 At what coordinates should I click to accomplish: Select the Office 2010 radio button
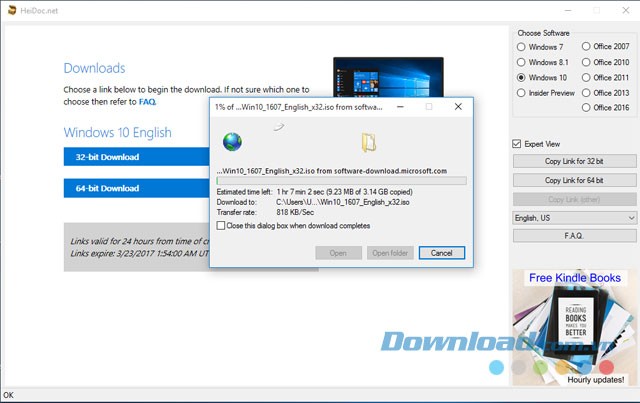[586, 62]
